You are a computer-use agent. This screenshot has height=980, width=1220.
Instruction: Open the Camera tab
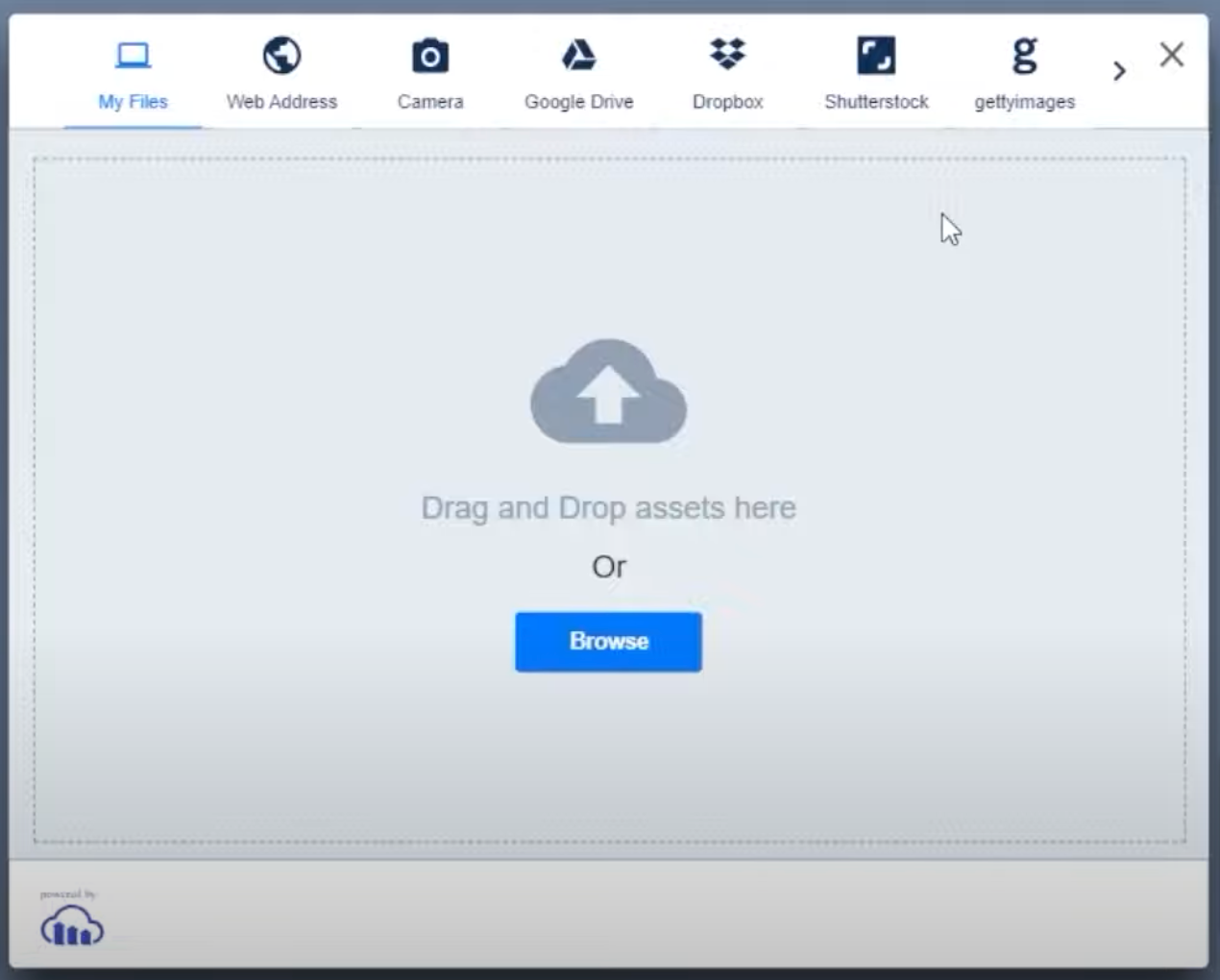click(x=430, y=101)
